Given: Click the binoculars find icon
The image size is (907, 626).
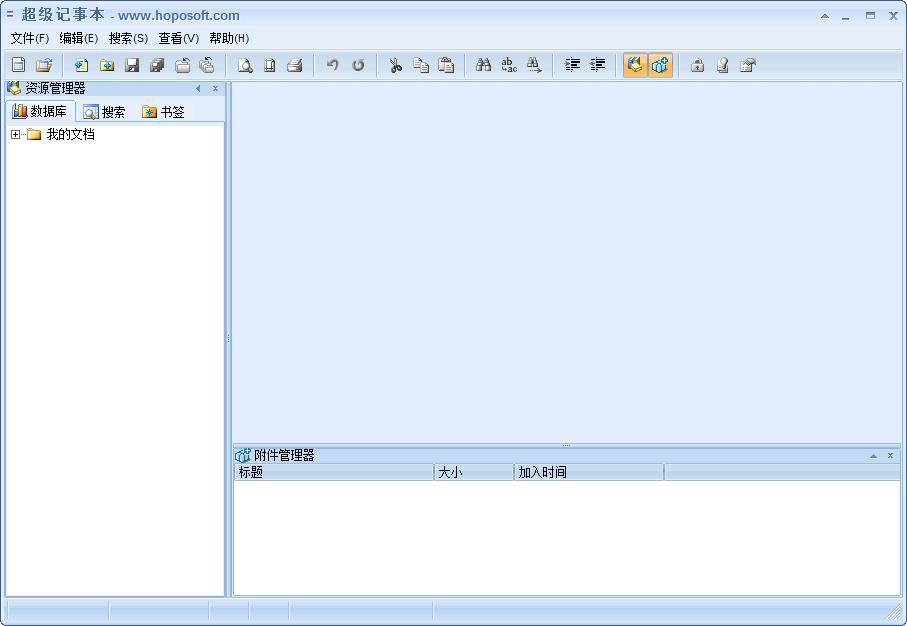Looking at the screenshot, I should 484,65.
